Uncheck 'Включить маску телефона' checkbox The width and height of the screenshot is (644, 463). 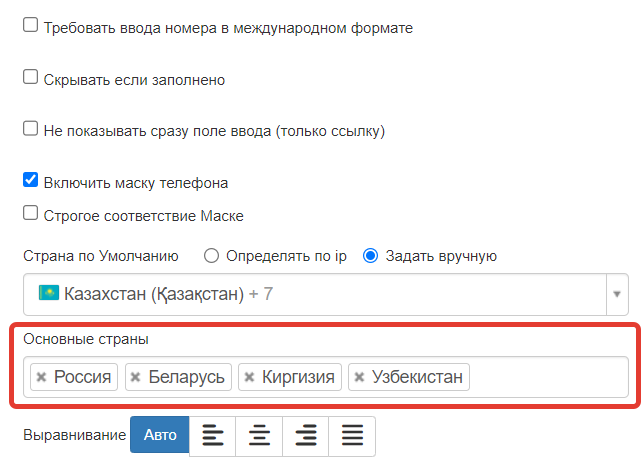point(30,180)
